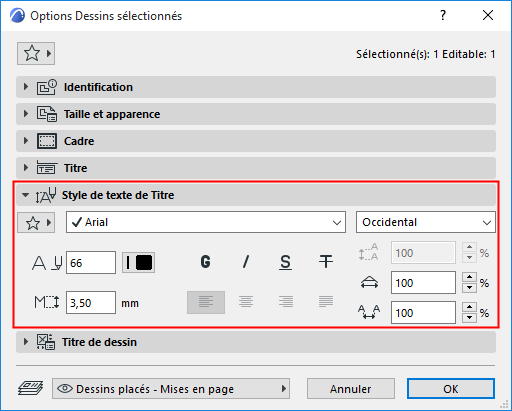
Task: Click the Titre de dessin icon
Action: [x=46, y=342]
